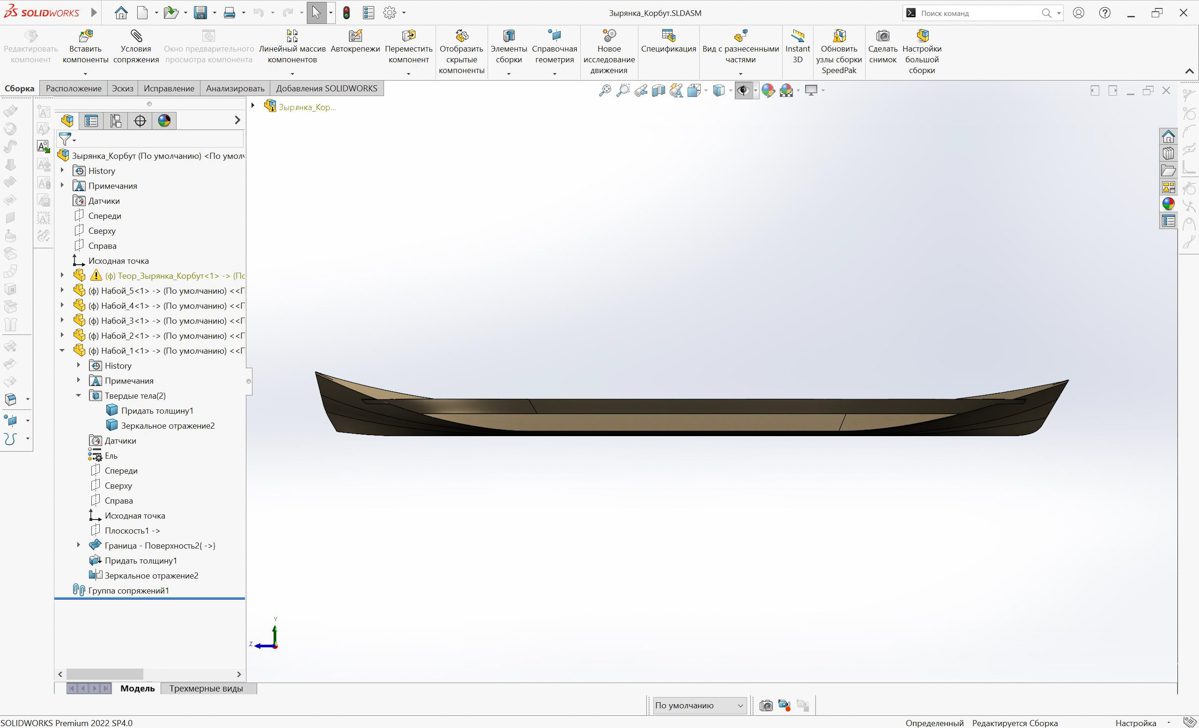Viewport: 1199px width, 728px height.
Task: Click the Instant 3D tool
Action: click(797, 36)
